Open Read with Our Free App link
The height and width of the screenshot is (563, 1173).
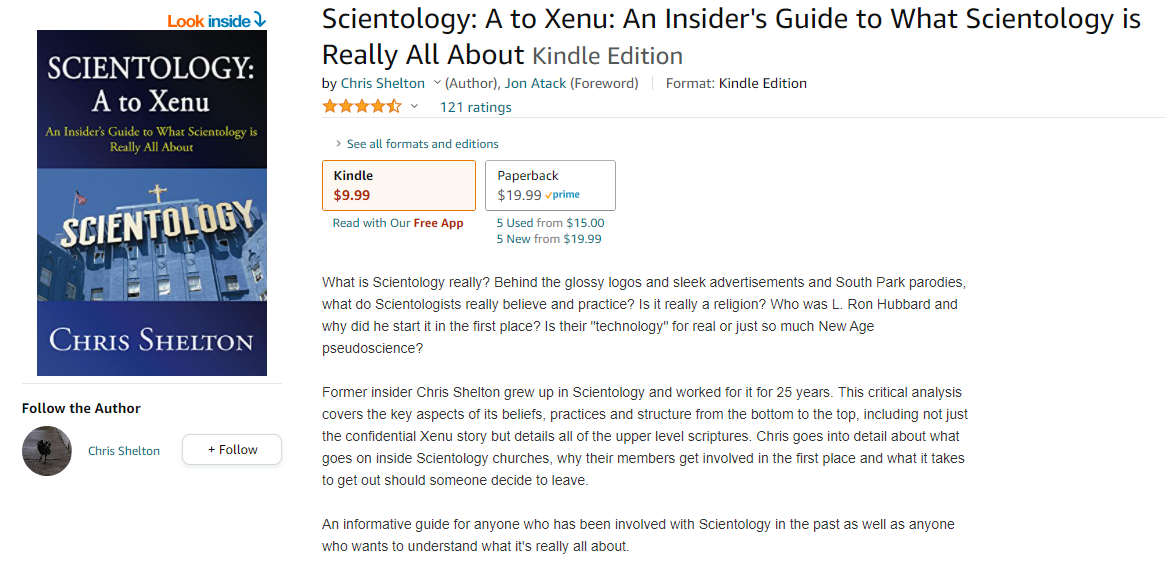point(398,224)
